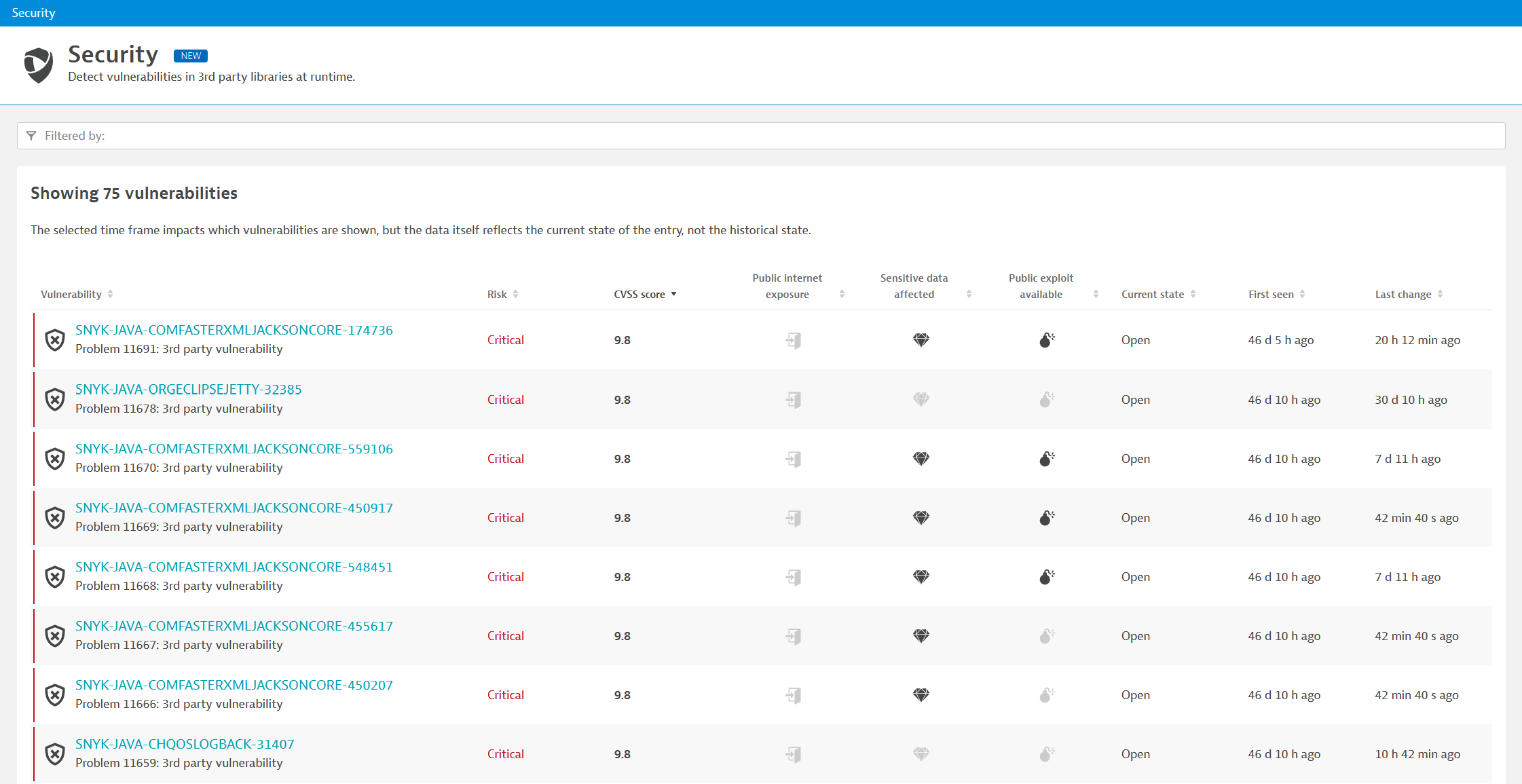Screen dimensions: 1522x784
Task: Click the shield icon beside SNYK-JAVA-CHQOSLOGBACK-31407
Action: [x=55, y=753]
